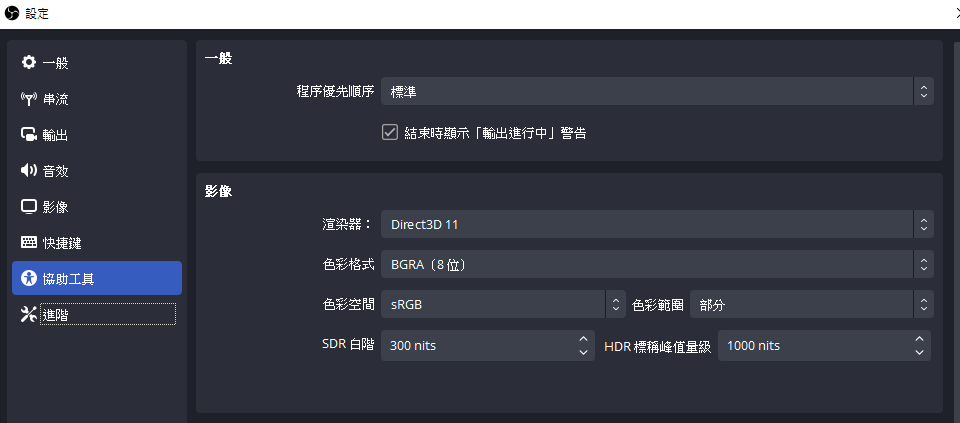Select the 影像 monitor icon
This screenshot has width=960, height=423.
29,207
